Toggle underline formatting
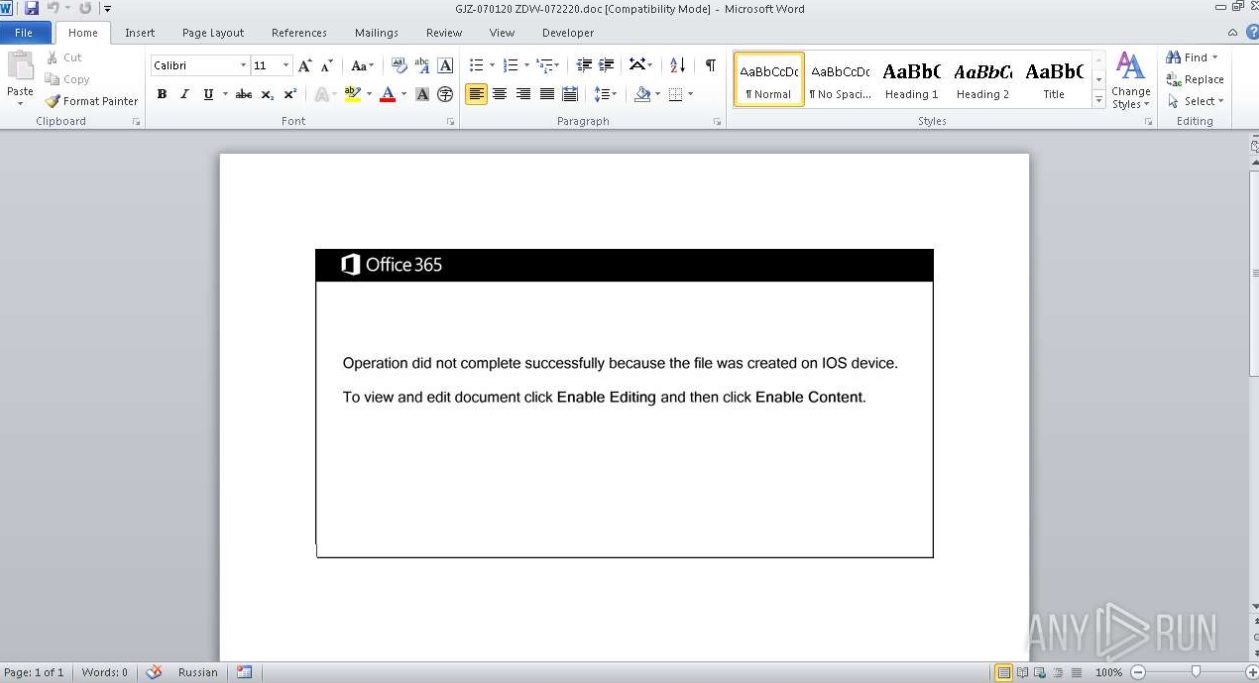The height and width of the screenshot is (683, 1259). pos(208,94)
